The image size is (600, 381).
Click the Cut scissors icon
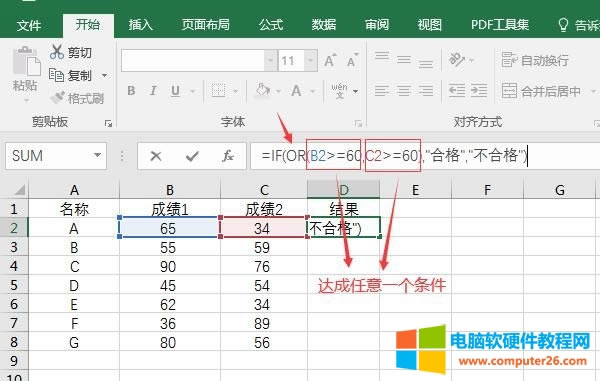(57, 52)
